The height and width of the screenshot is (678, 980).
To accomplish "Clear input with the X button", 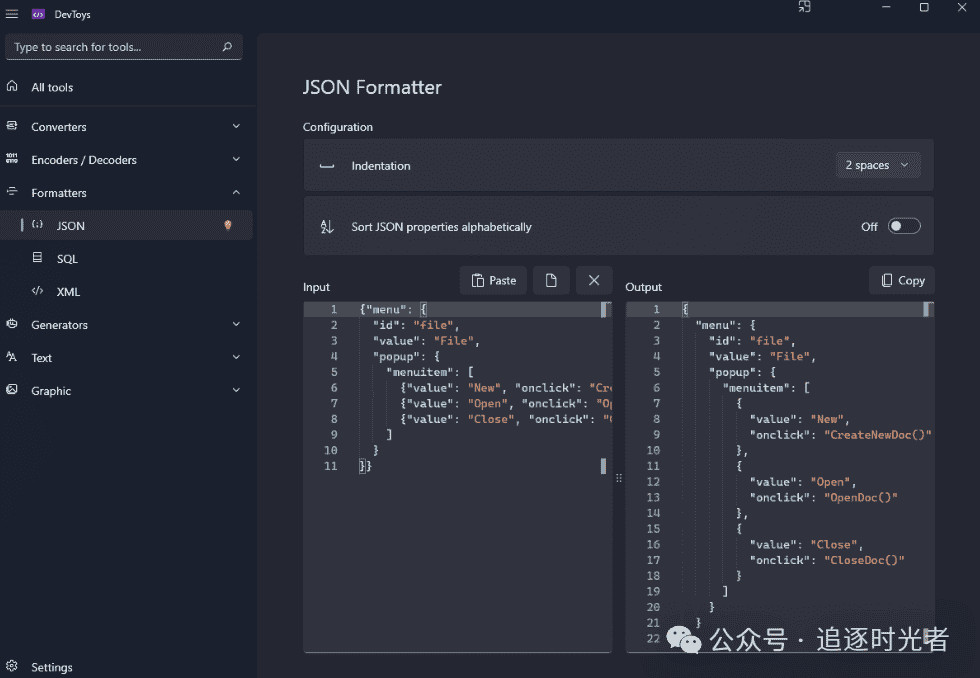I will click(594, 281).
